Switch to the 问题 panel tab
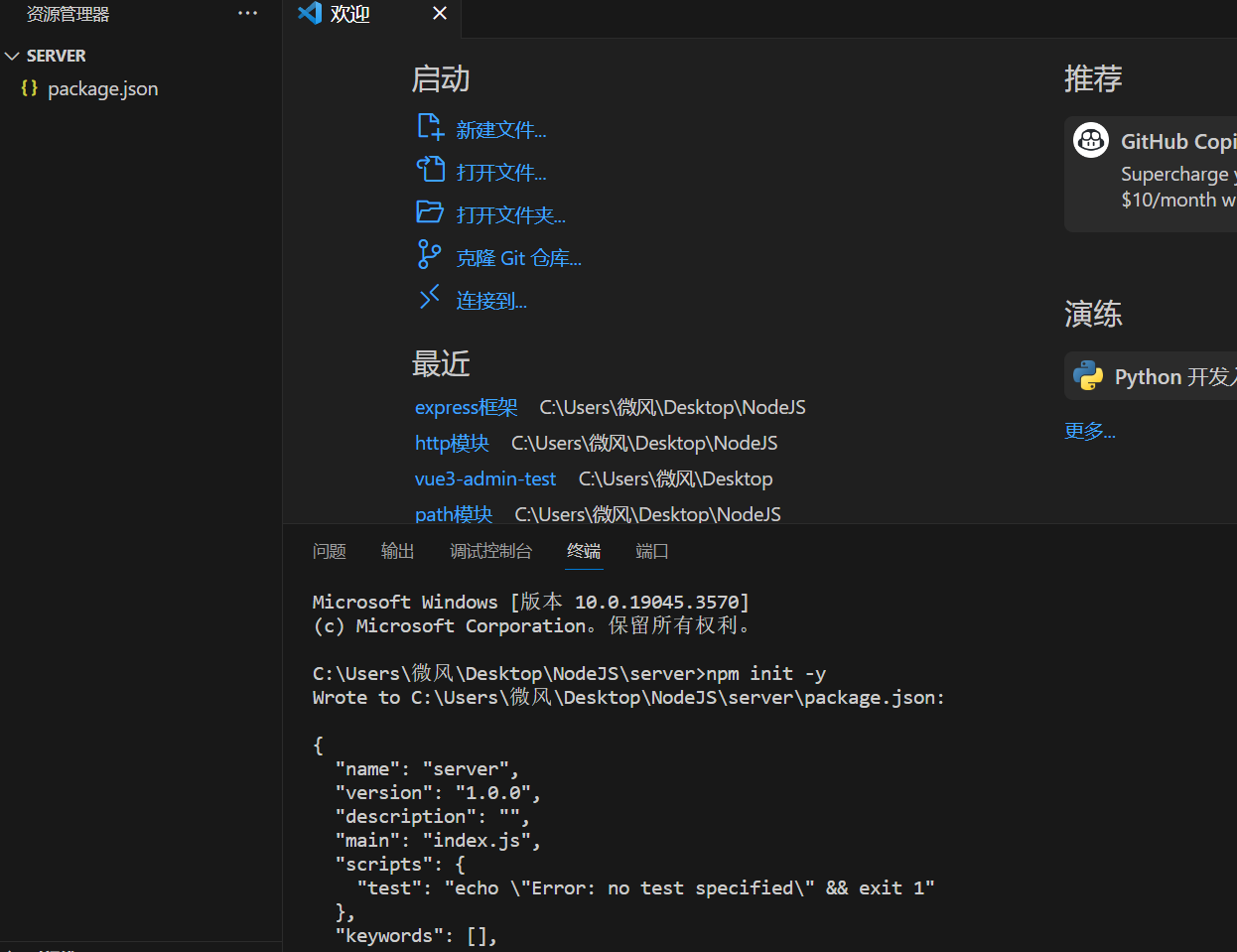Screen dimensions: 1237x952 (330, 551)
